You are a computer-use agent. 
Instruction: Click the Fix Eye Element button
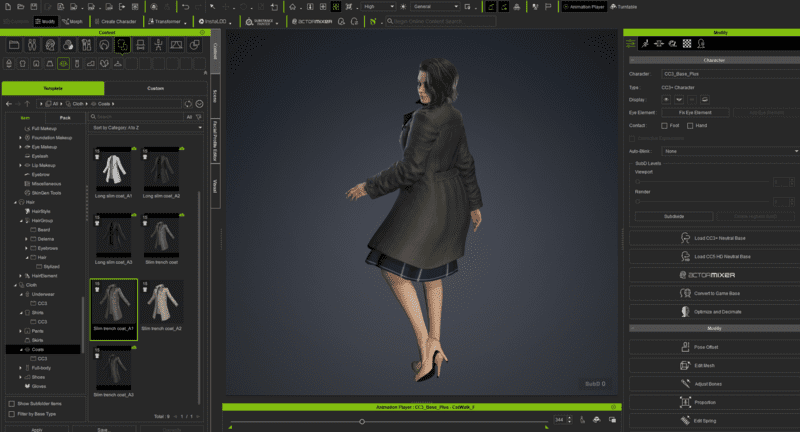tap(694, 113)
